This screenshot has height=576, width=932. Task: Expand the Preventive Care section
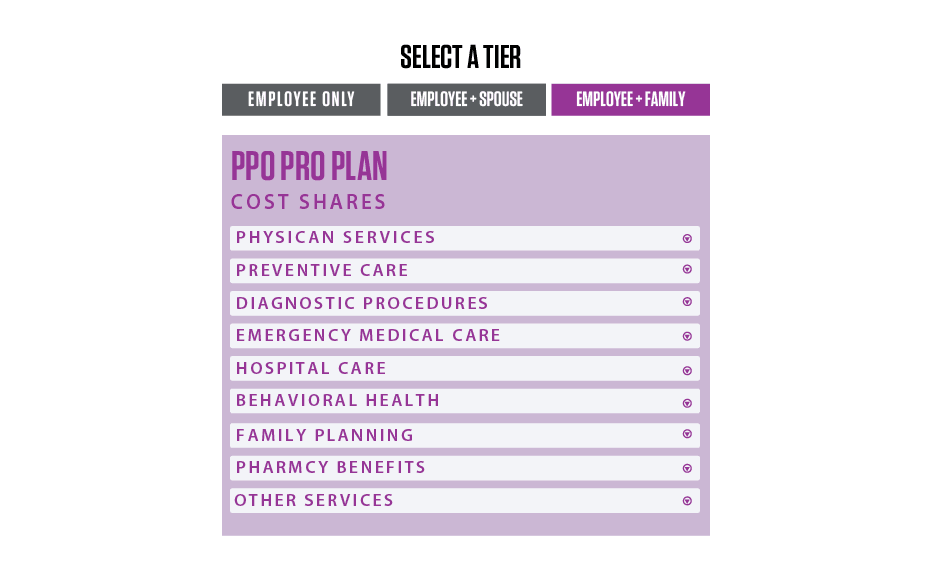point(465,270)
